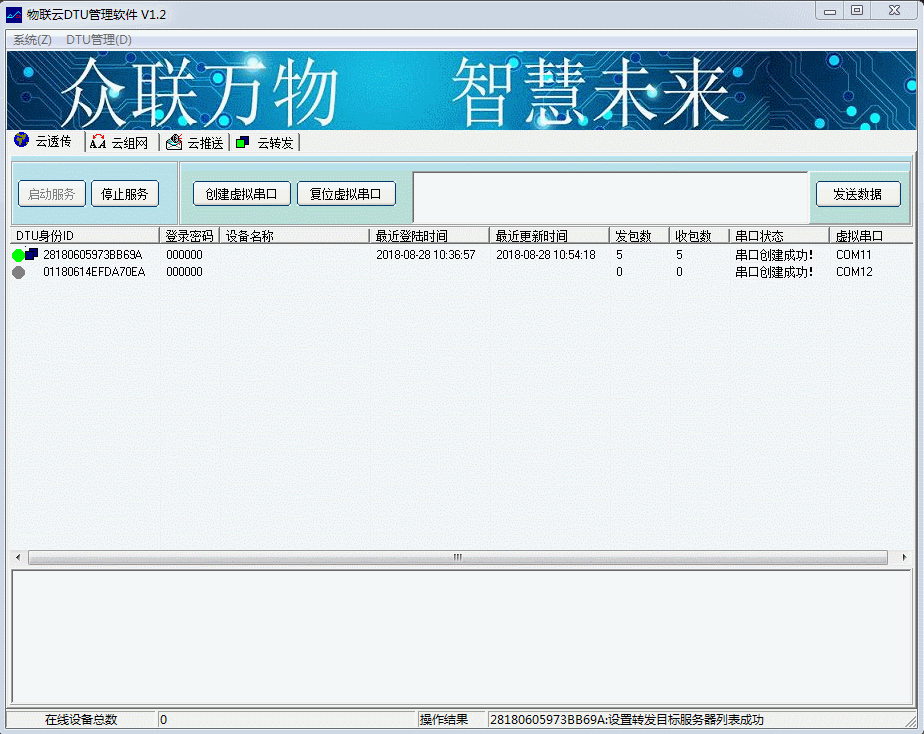Click the scrollbar right arrow
The image size is (924, 734).
coord(905,557)
